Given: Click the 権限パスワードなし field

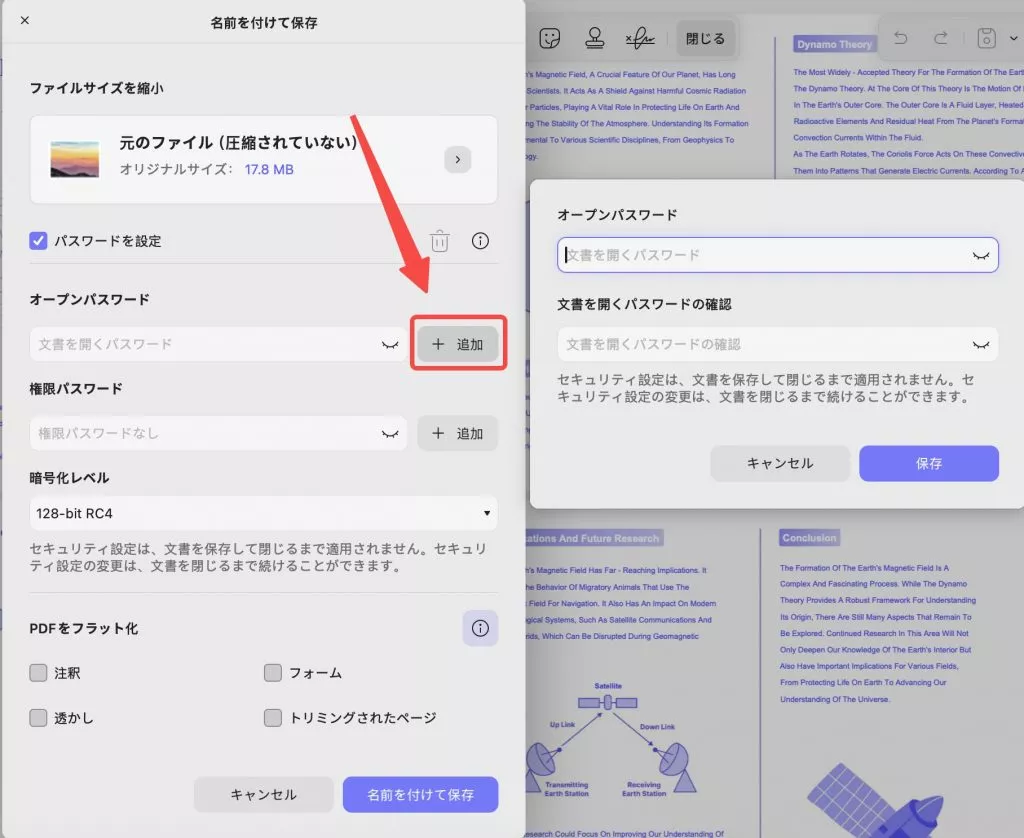Looking at the screenshot, I should (217, 433).
